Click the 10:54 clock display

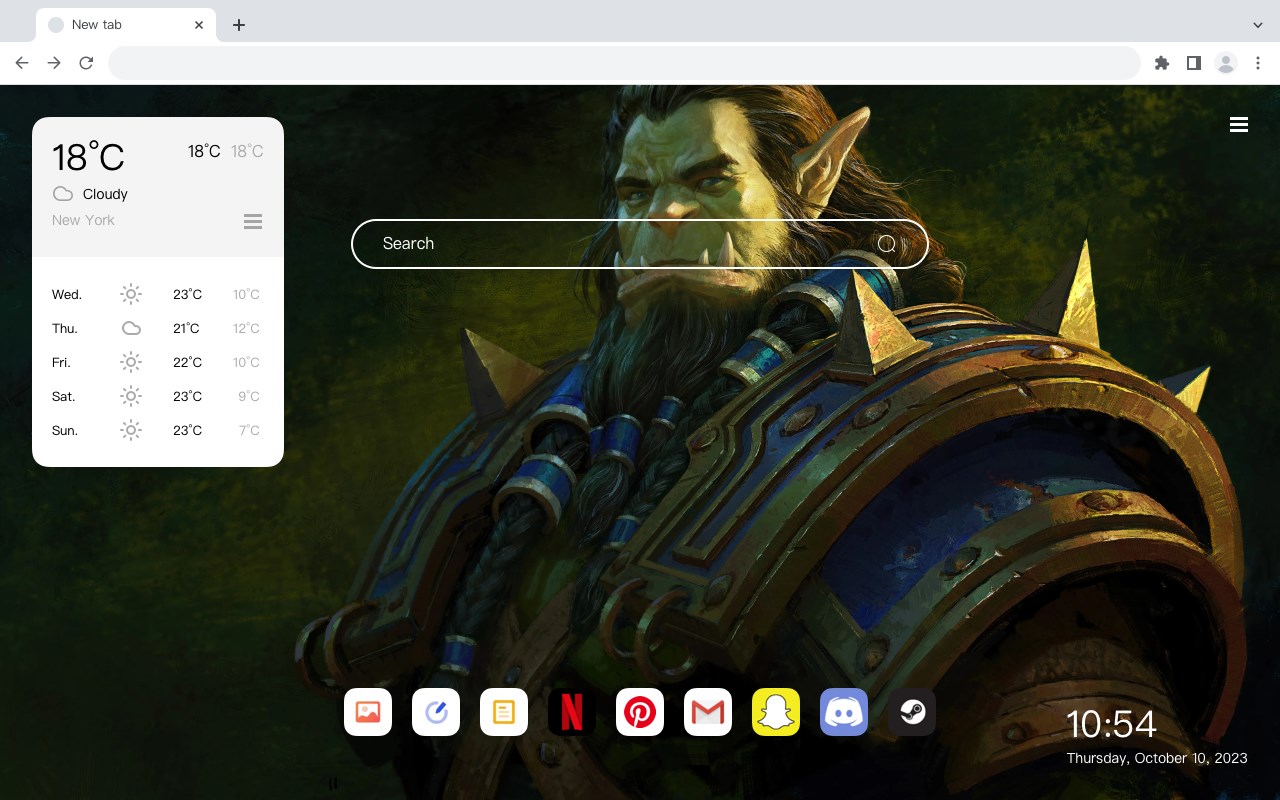pyautogui.click(x=1111, y=724)
